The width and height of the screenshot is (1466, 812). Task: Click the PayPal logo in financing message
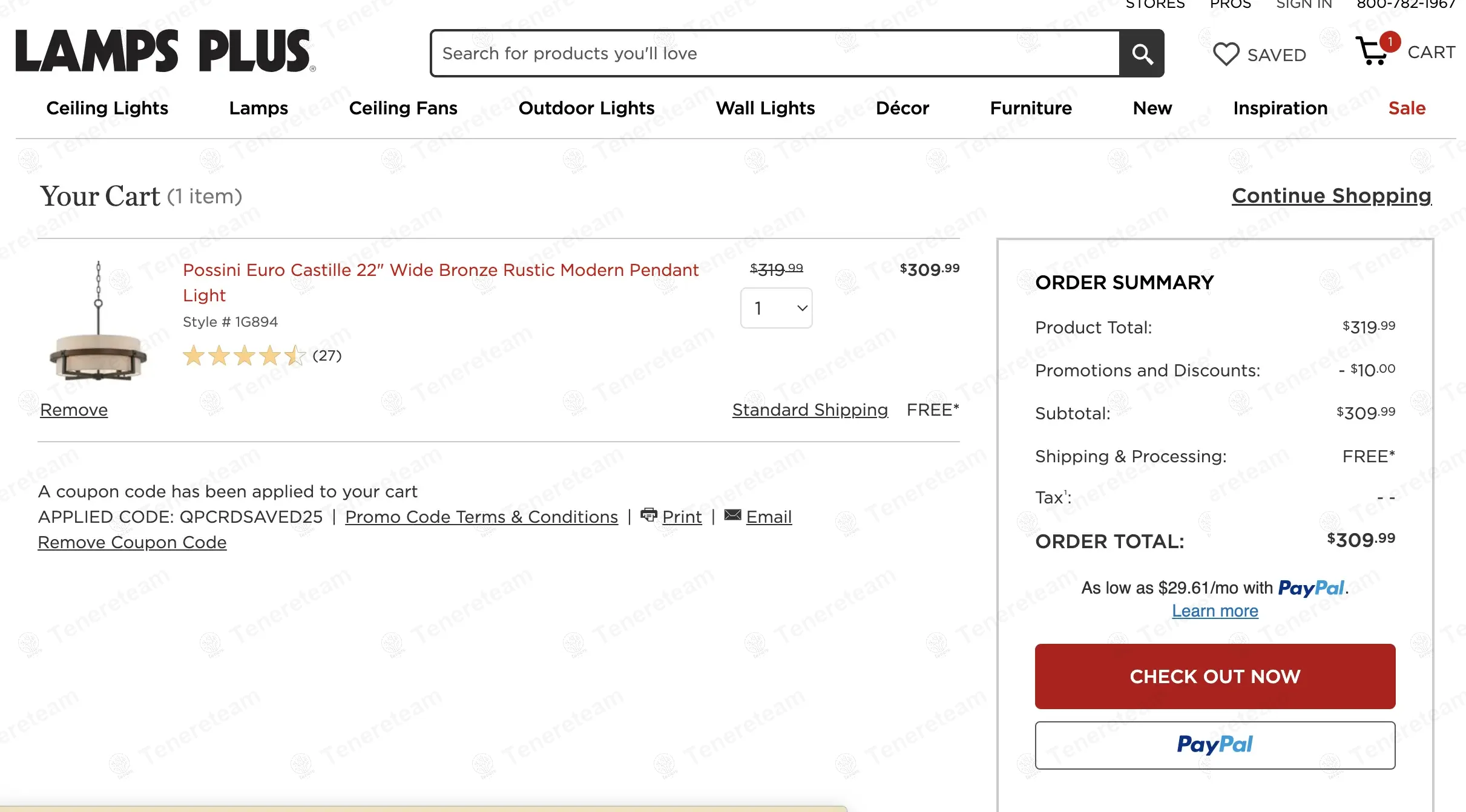pyautogui.click(x=1311, y=588)
